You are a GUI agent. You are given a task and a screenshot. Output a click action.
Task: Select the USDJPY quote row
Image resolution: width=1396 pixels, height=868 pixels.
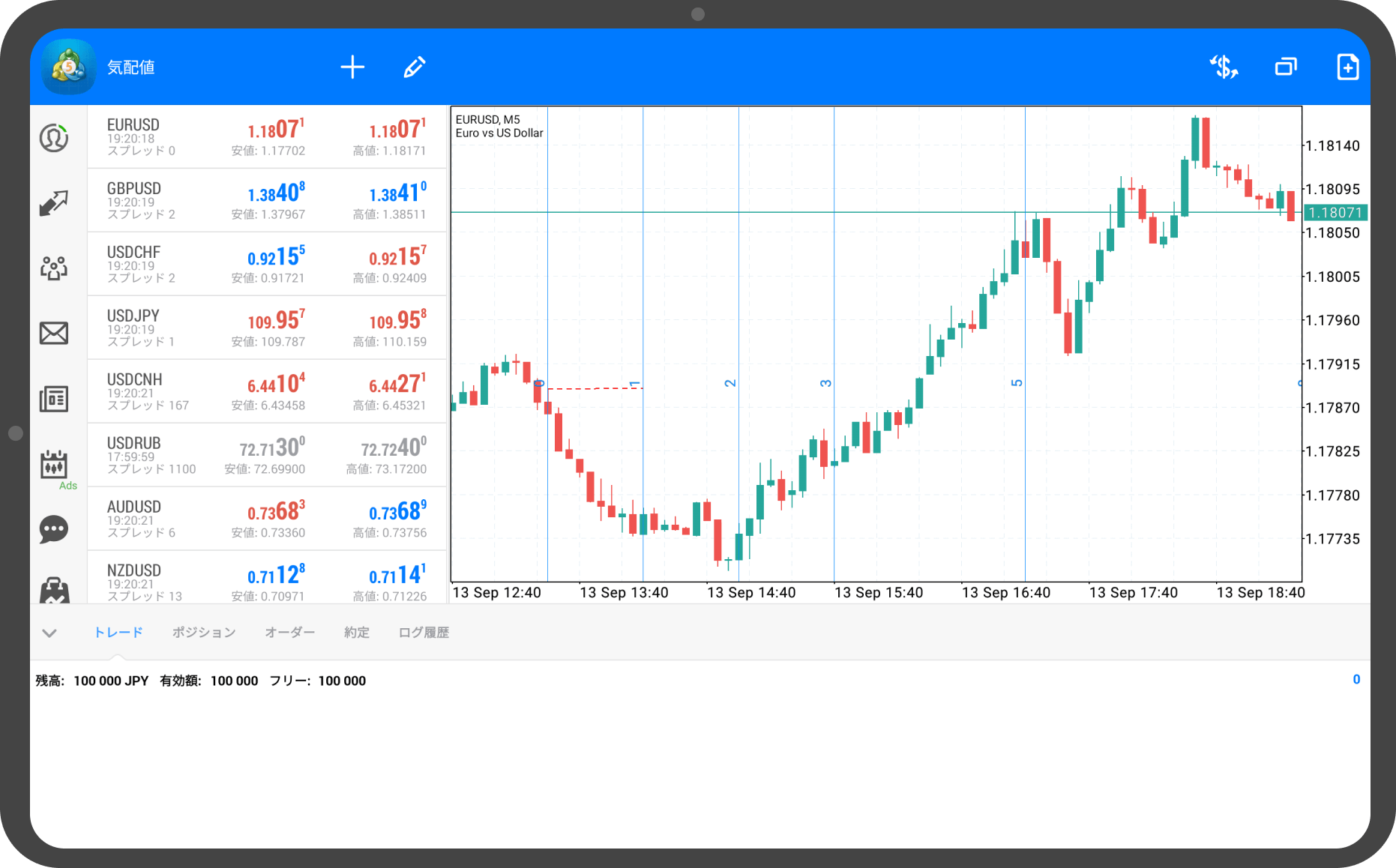pos(267,328)
